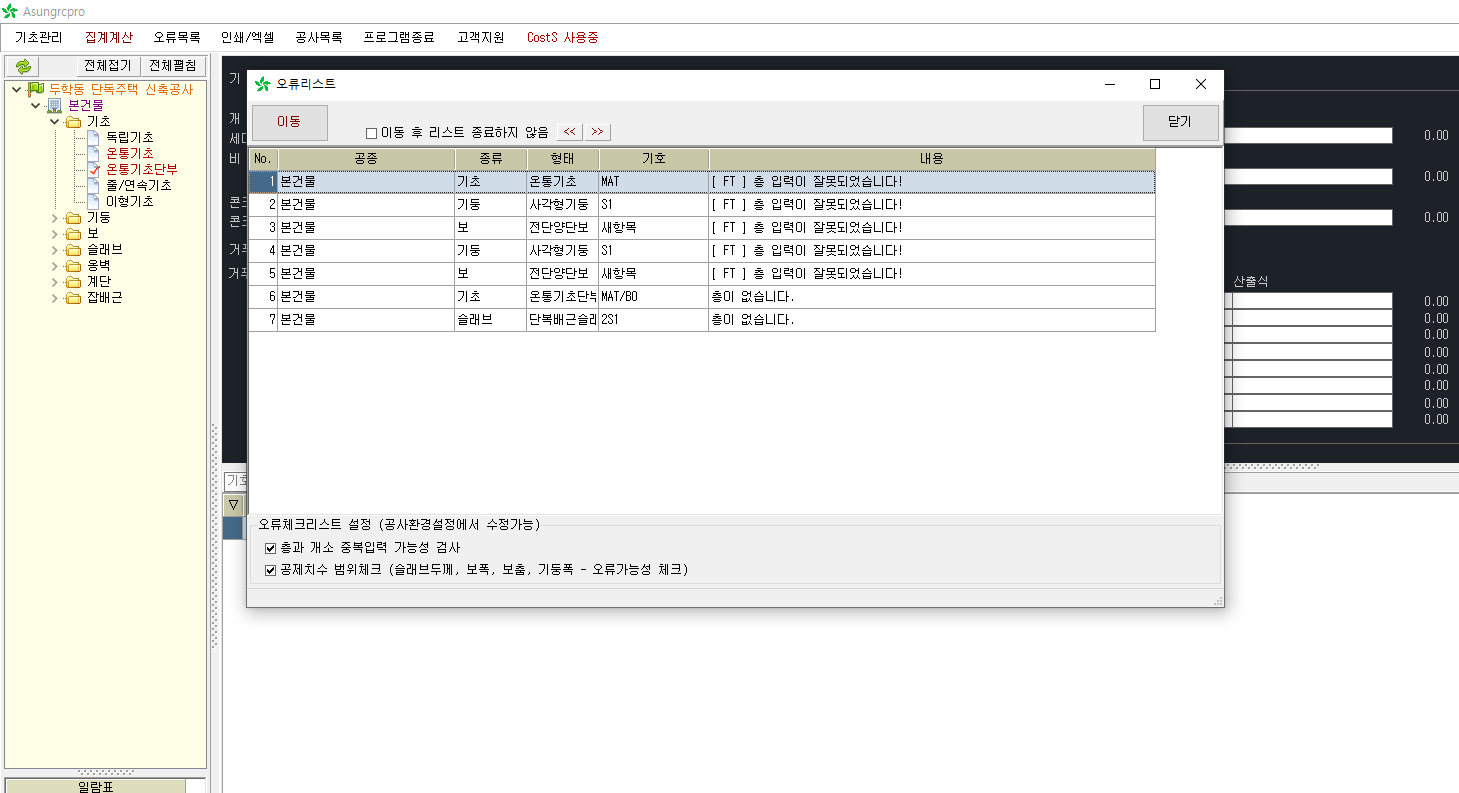Click the red-checked 온통기초단부 document icon
The height and width of the screenshot is (793, 1459).
pos(94,169)
